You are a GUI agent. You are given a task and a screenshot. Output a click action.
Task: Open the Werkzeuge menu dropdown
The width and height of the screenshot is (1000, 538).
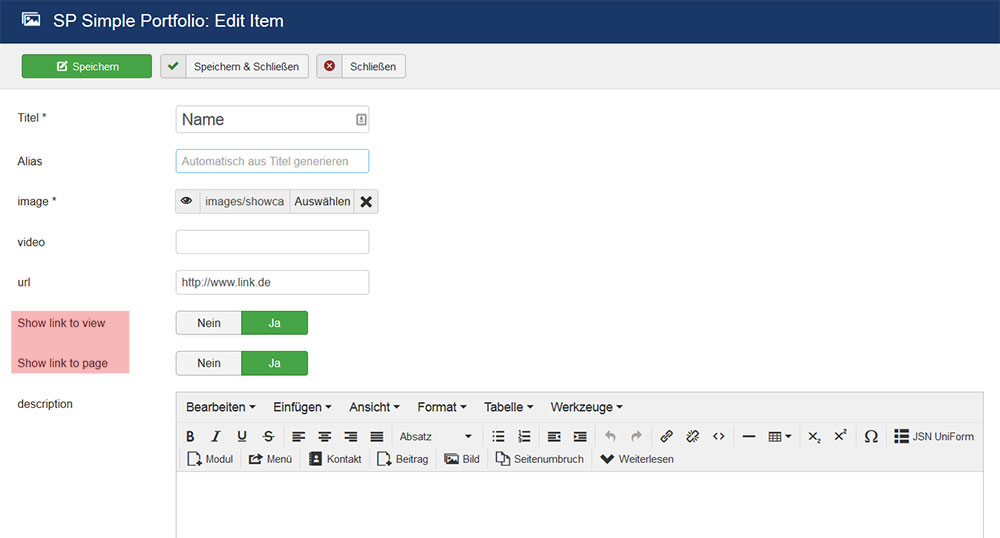[586, 407]
